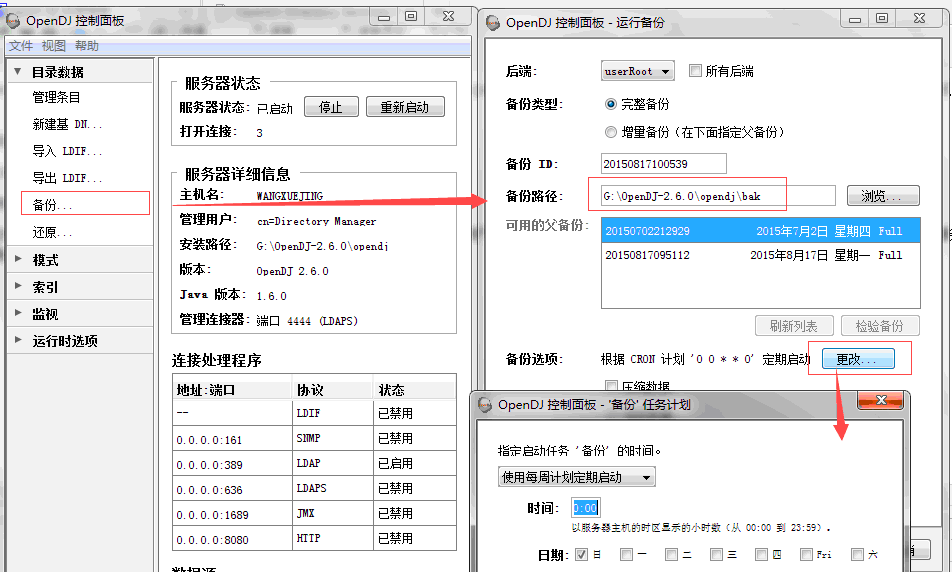
Task: Expand the 模式 section
Action: pyautogui.click(x=18, y=259)
